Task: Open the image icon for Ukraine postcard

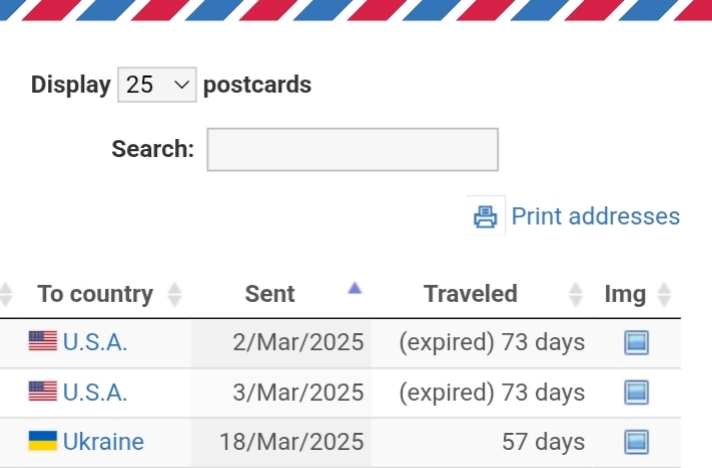Action: point(637,442)
